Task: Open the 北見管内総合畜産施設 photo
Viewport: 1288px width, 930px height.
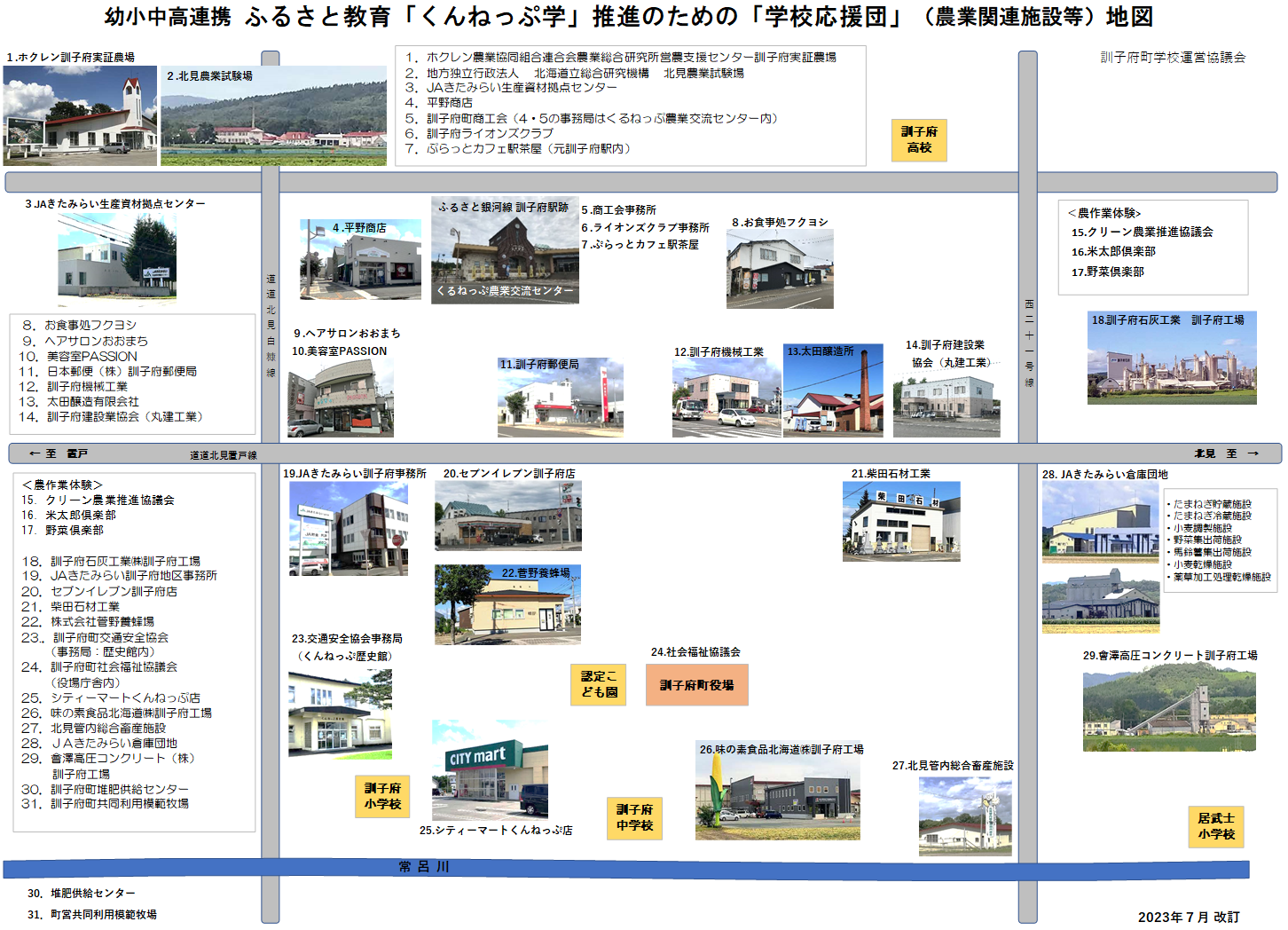Action: [x=965, y=816]
